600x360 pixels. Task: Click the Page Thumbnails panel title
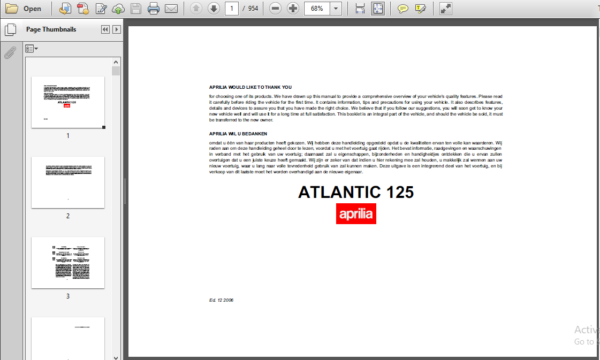point(51,29)
